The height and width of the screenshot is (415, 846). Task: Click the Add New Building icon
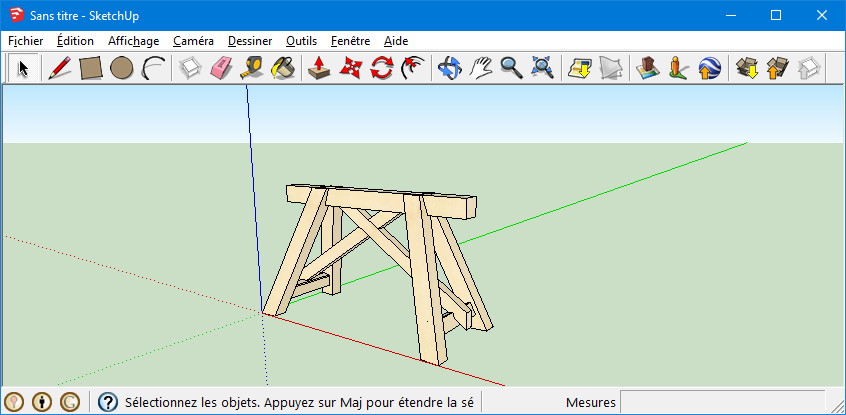click(x=647, y=68)
